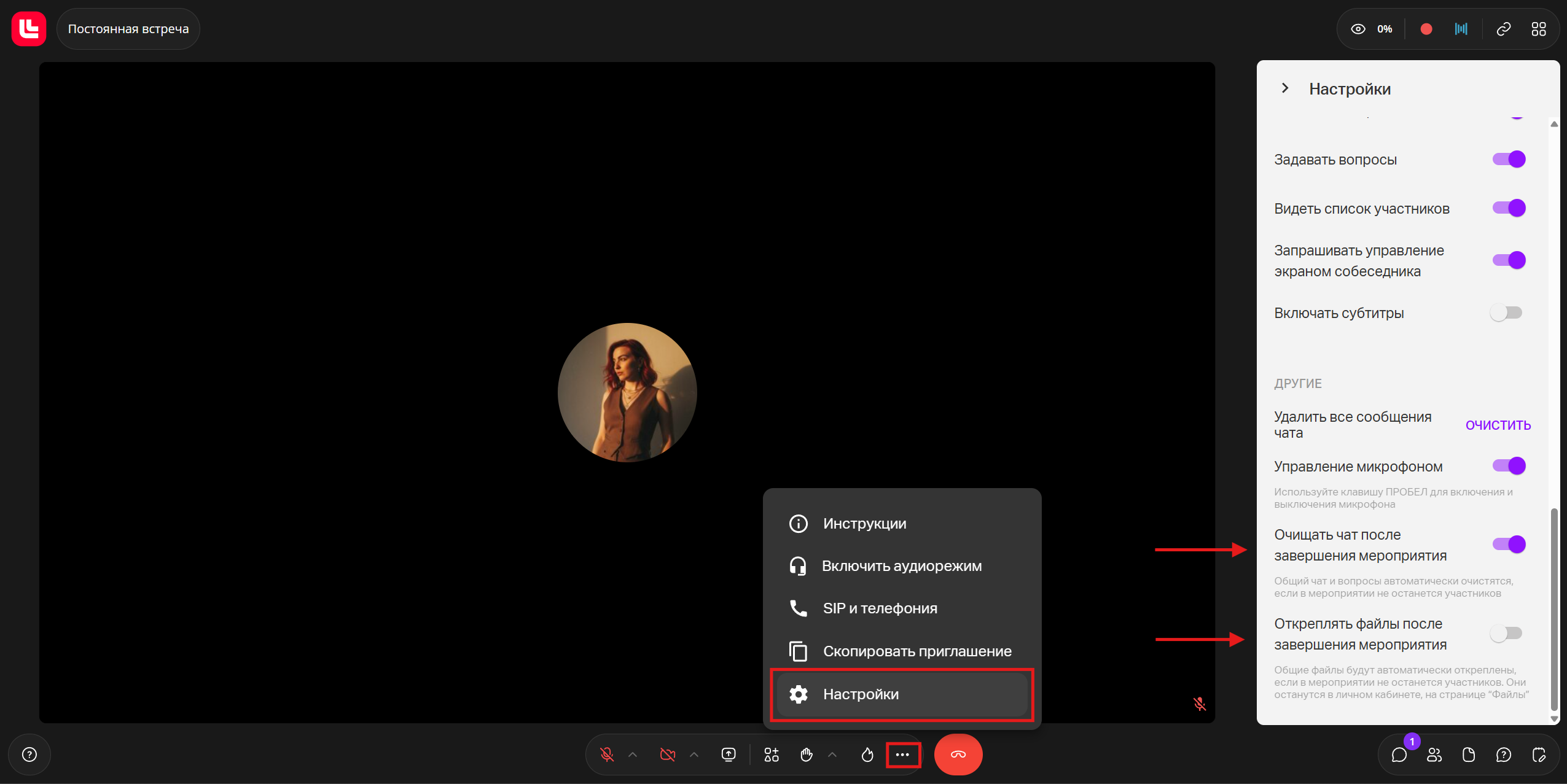
Task: Expand camera options chevron
Action: coord(694,755)
